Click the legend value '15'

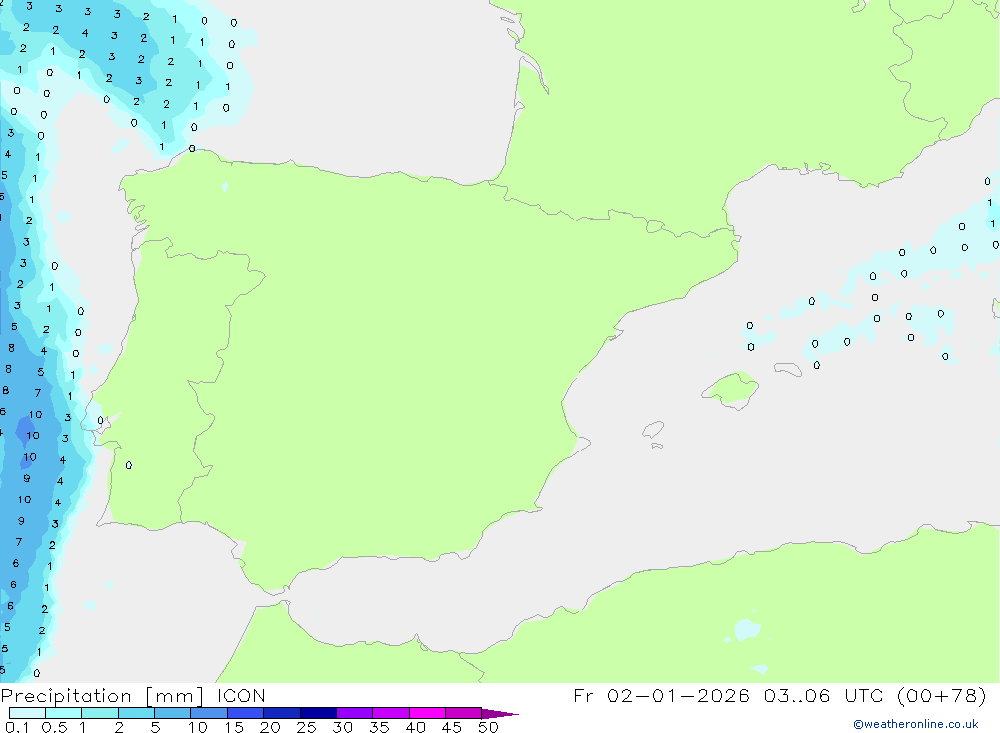(x=233, y=727)
